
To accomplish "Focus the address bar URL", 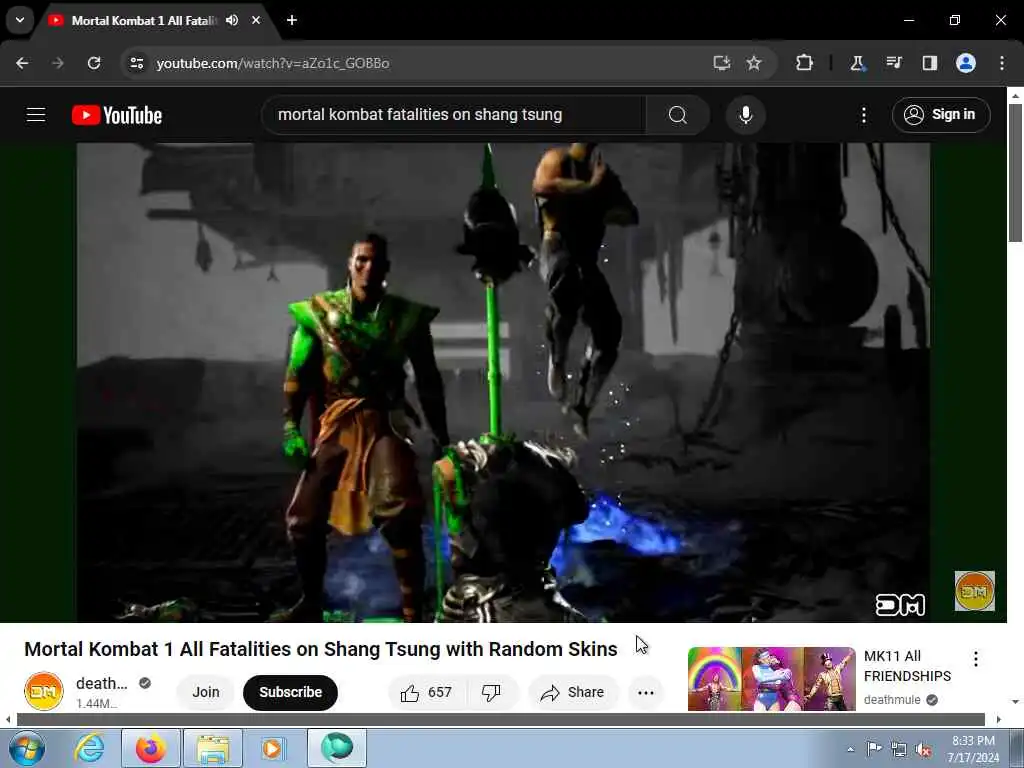I will tap(273, 63).
